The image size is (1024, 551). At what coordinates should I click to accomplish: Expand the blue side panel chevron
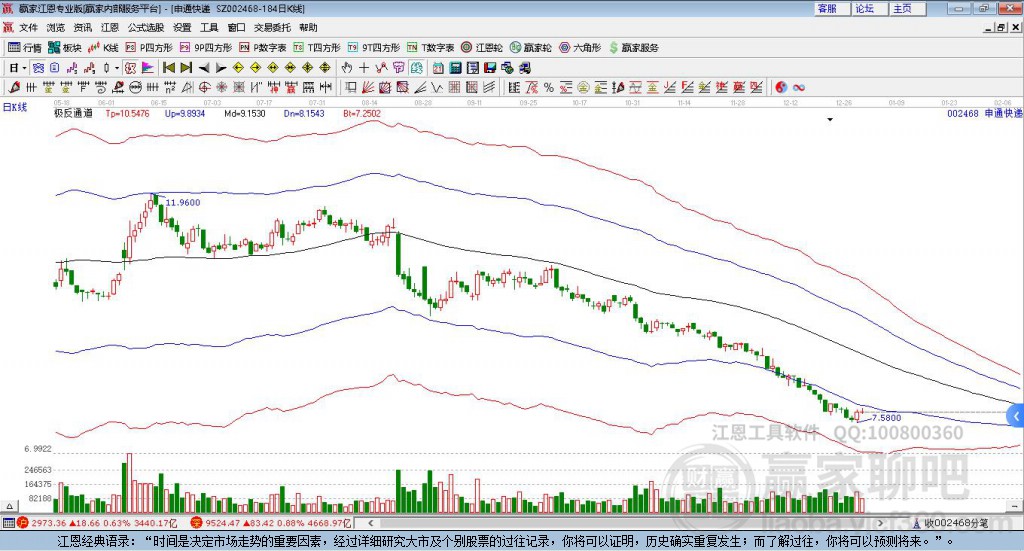[x=1016, y=416]
